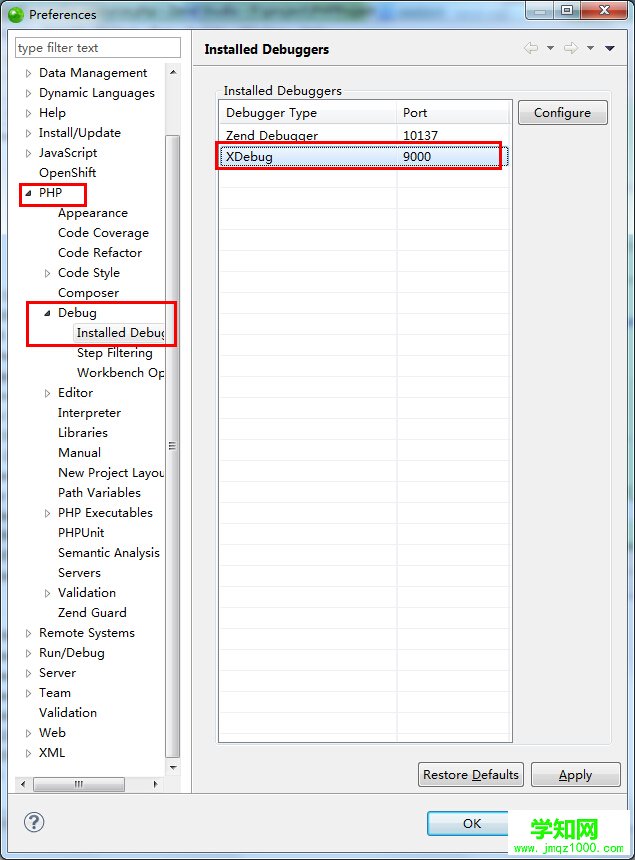Select Installed Debuggers tree item
Image resolution: width=635 pixels, height=860 pixels.
coord(120,333)
